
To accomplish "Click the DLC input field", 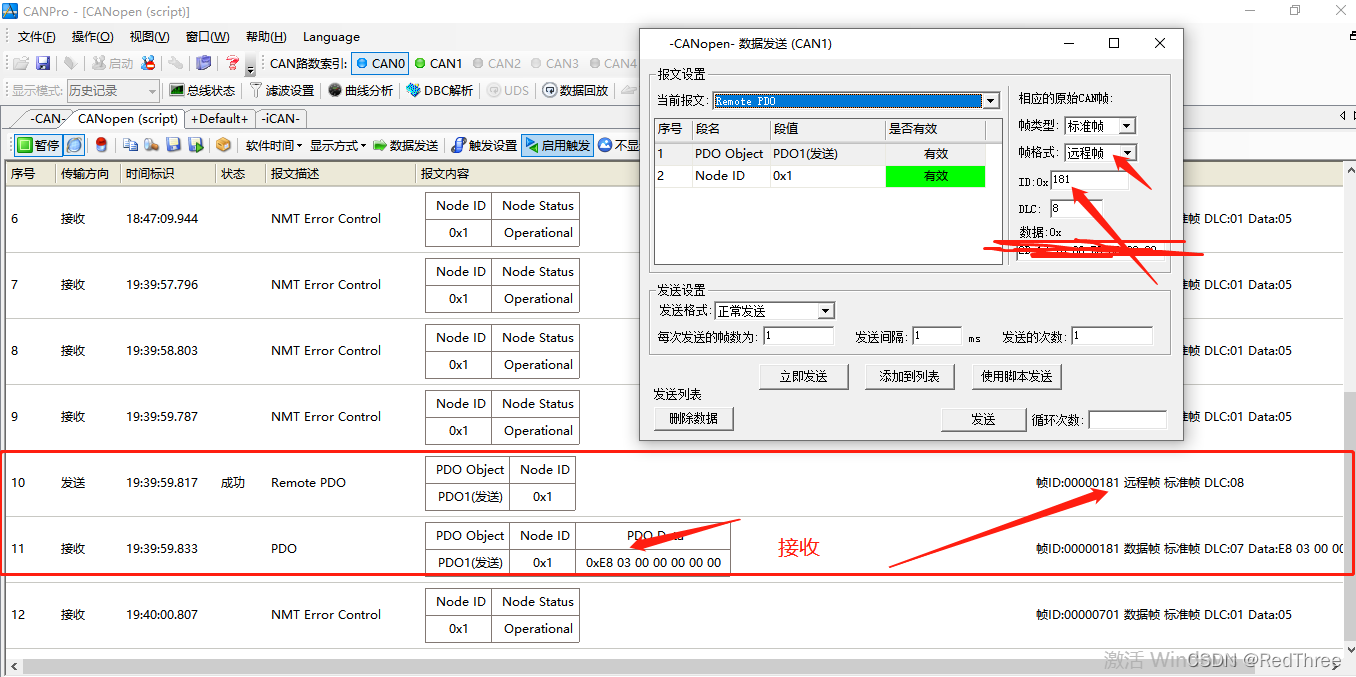I will tap(1076, 209).
